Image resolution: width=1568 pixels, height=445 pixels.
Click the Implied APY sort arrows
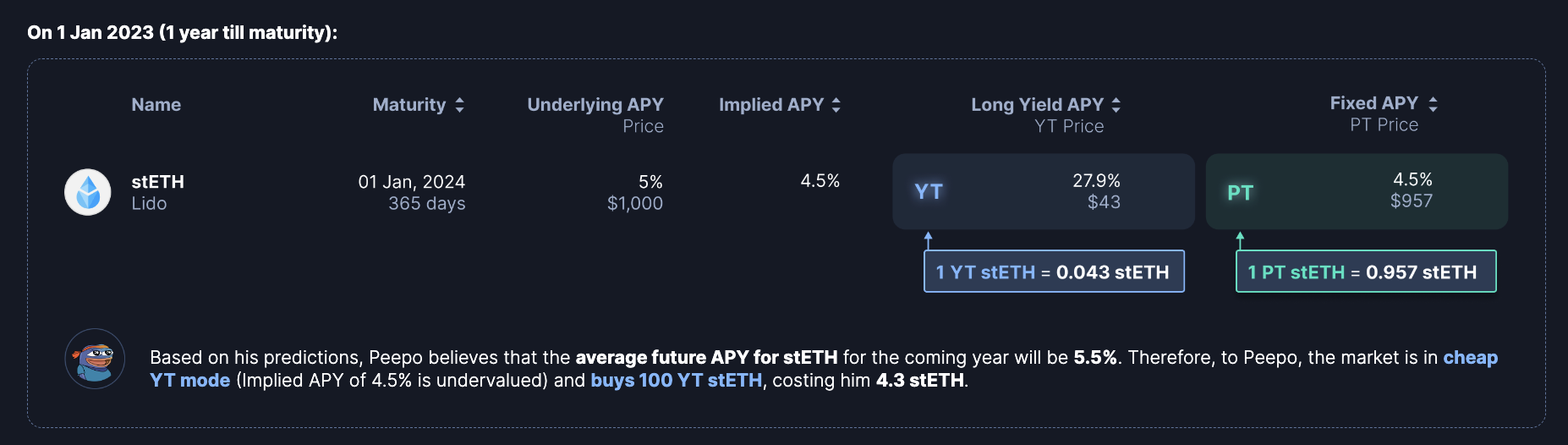pos(836,105)
